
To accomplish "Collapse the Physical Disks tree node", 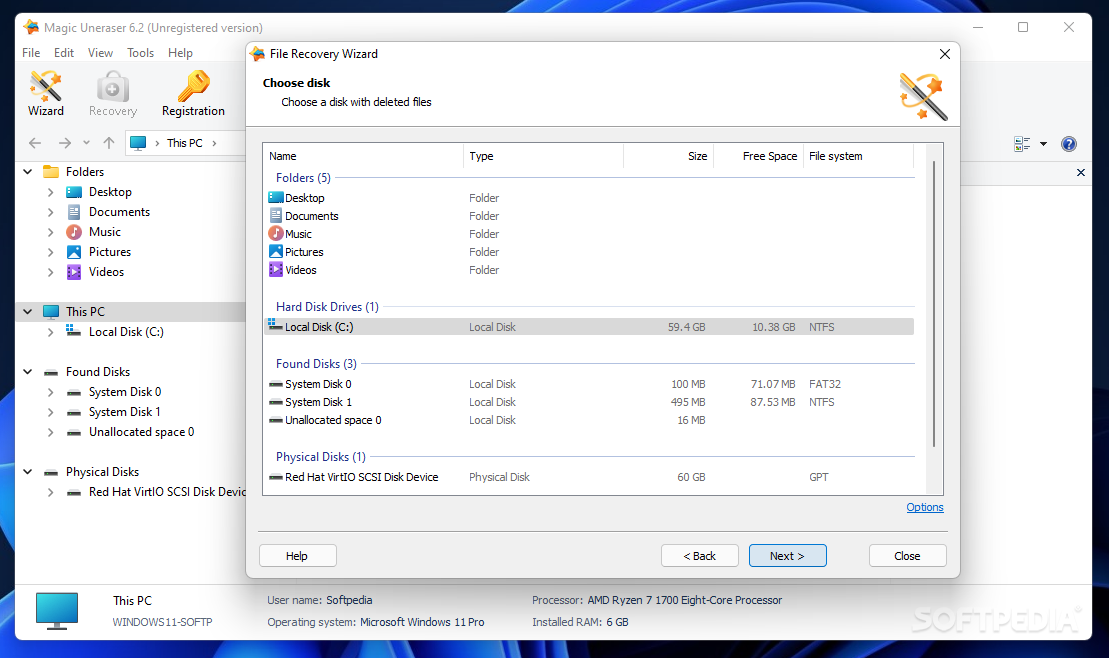I will [x=28, y=471].
